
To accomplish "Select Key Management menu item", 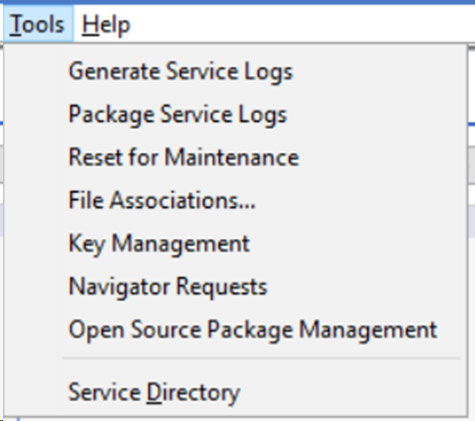I will coord(235,243).
